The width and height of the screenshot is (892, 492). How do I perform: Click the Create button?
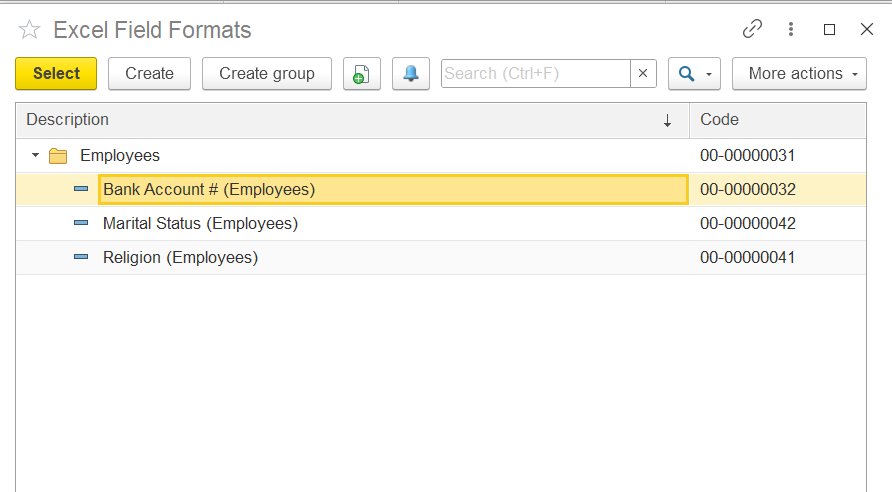pos(150,73)
